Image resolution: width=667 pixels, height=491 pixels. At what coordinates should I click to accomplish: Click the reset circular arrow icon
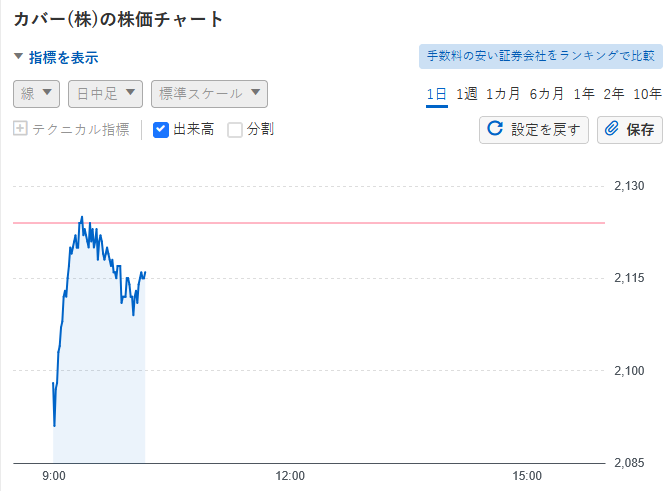point(494,129)
